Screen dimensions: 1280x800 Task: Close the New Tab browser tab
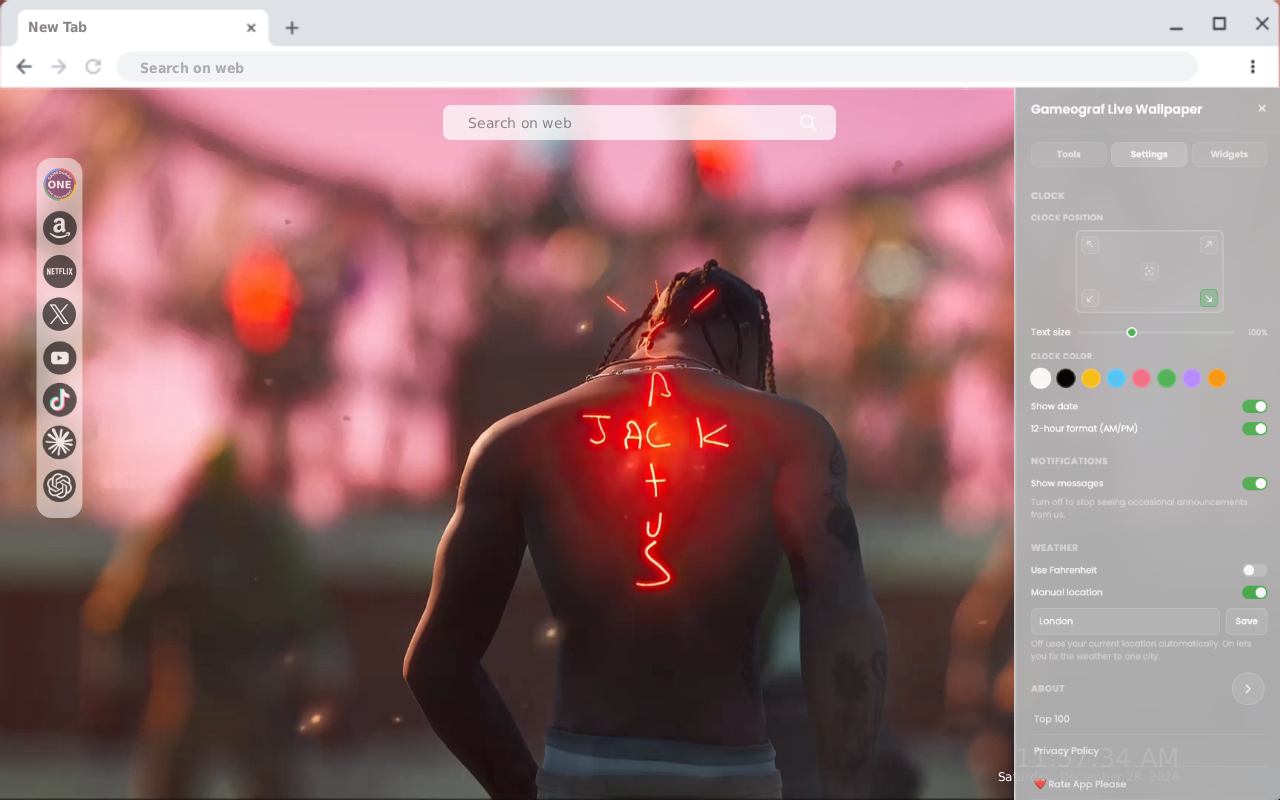pyautogui.click(x=251, y=28)
